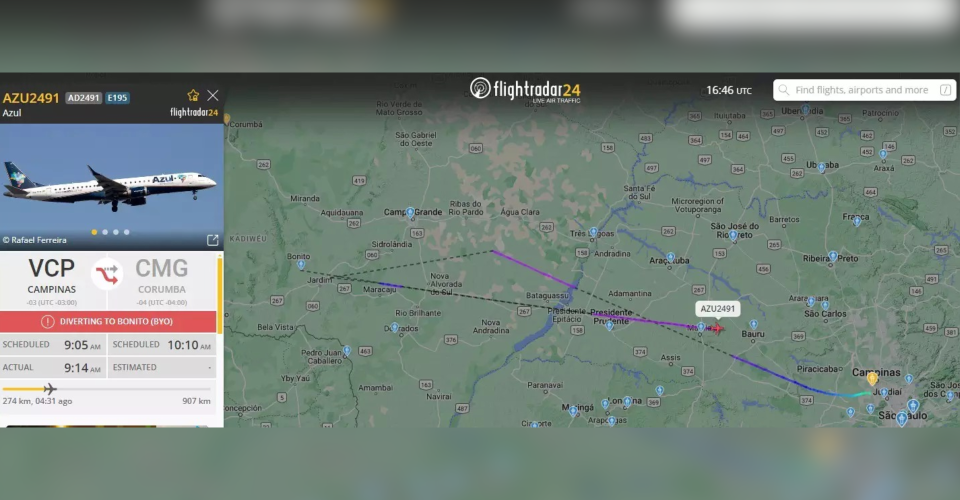Viewport: 960px width, 500px height.
Task: Click the Flightradar24 logo in header
Action: (525, 90)
